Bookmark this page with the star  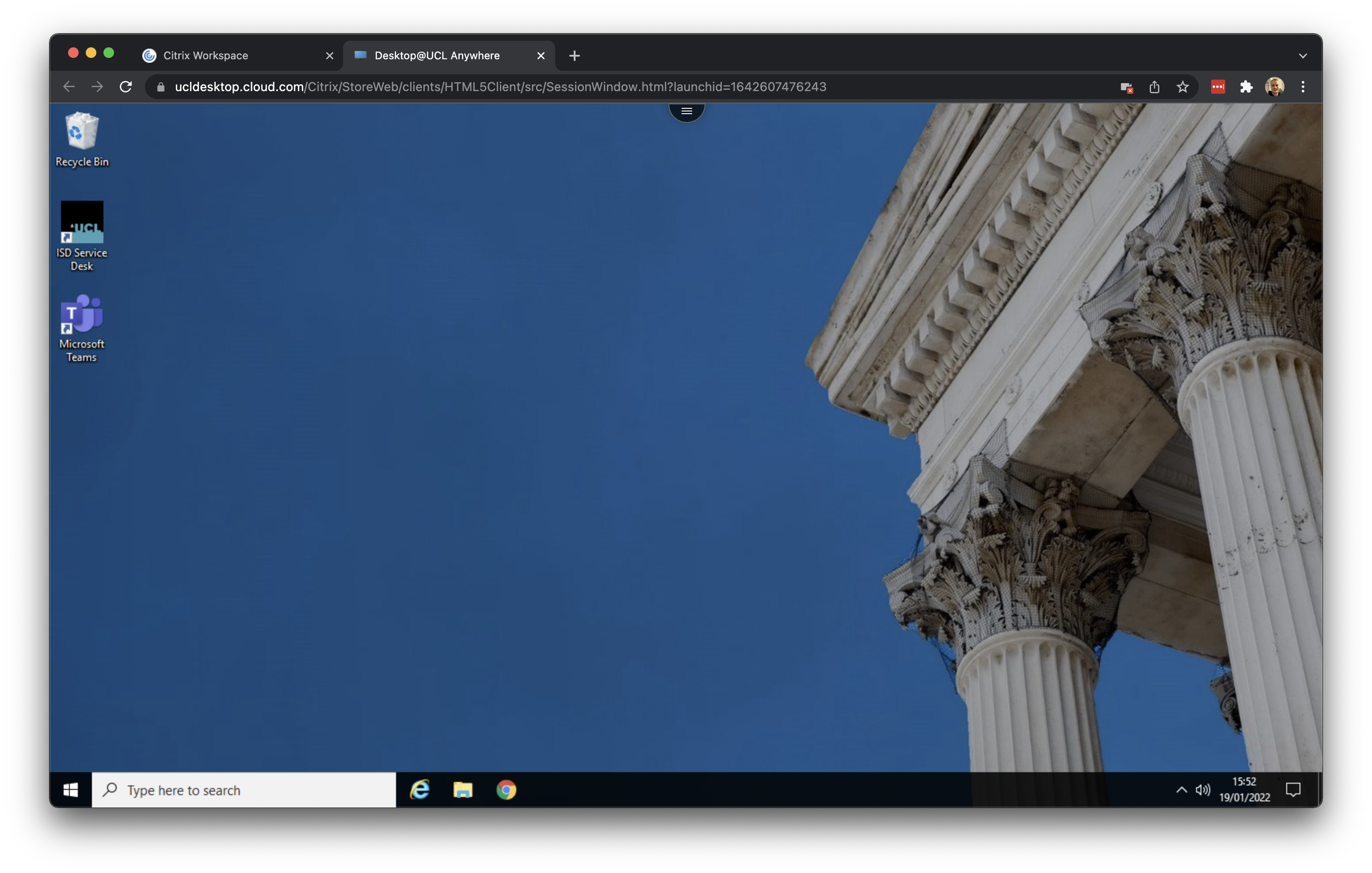click(x=1182, y=87)
